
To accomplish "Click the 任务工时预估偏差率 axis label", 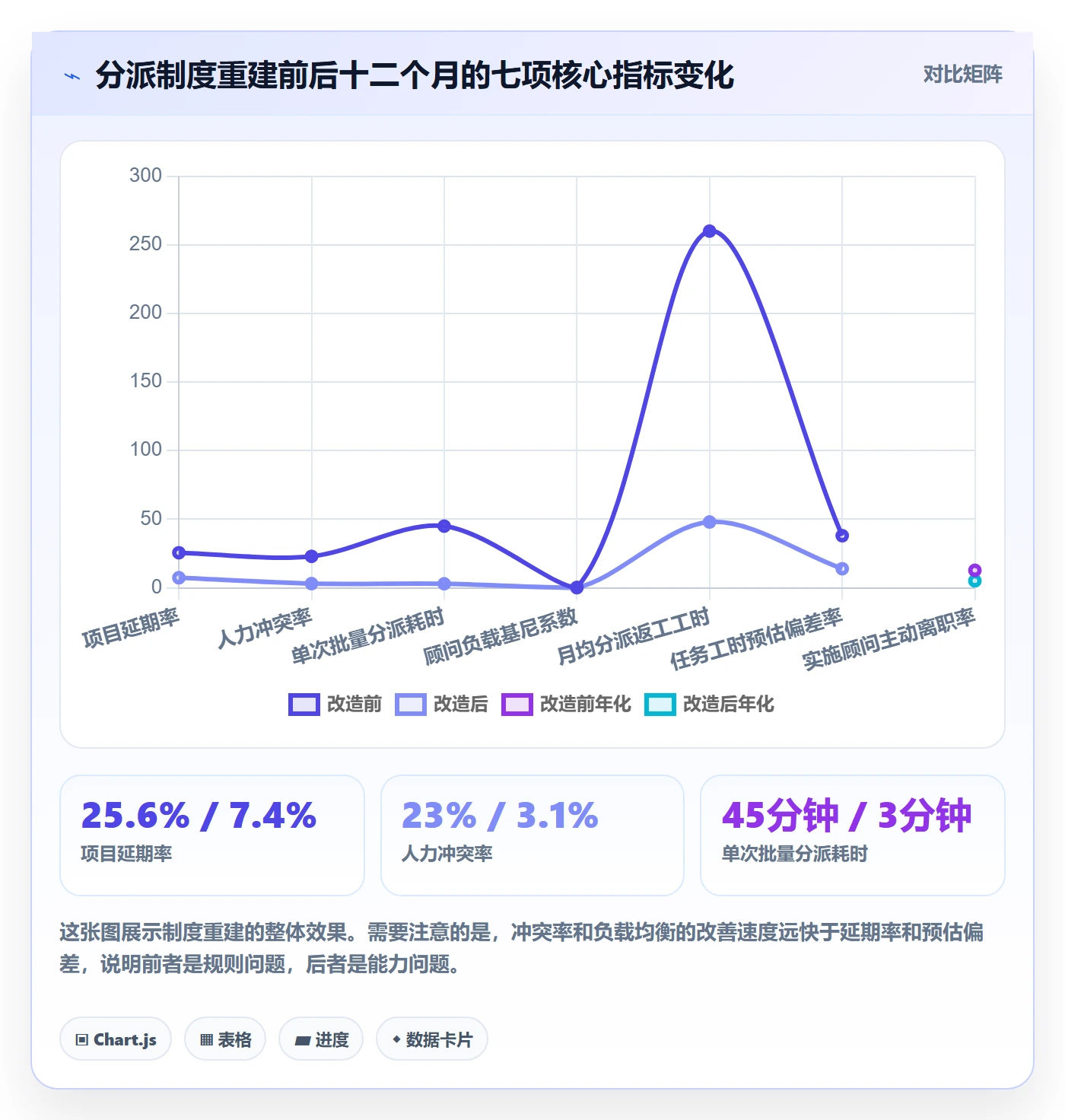I will pyautogui.click(x=756, y=639).
